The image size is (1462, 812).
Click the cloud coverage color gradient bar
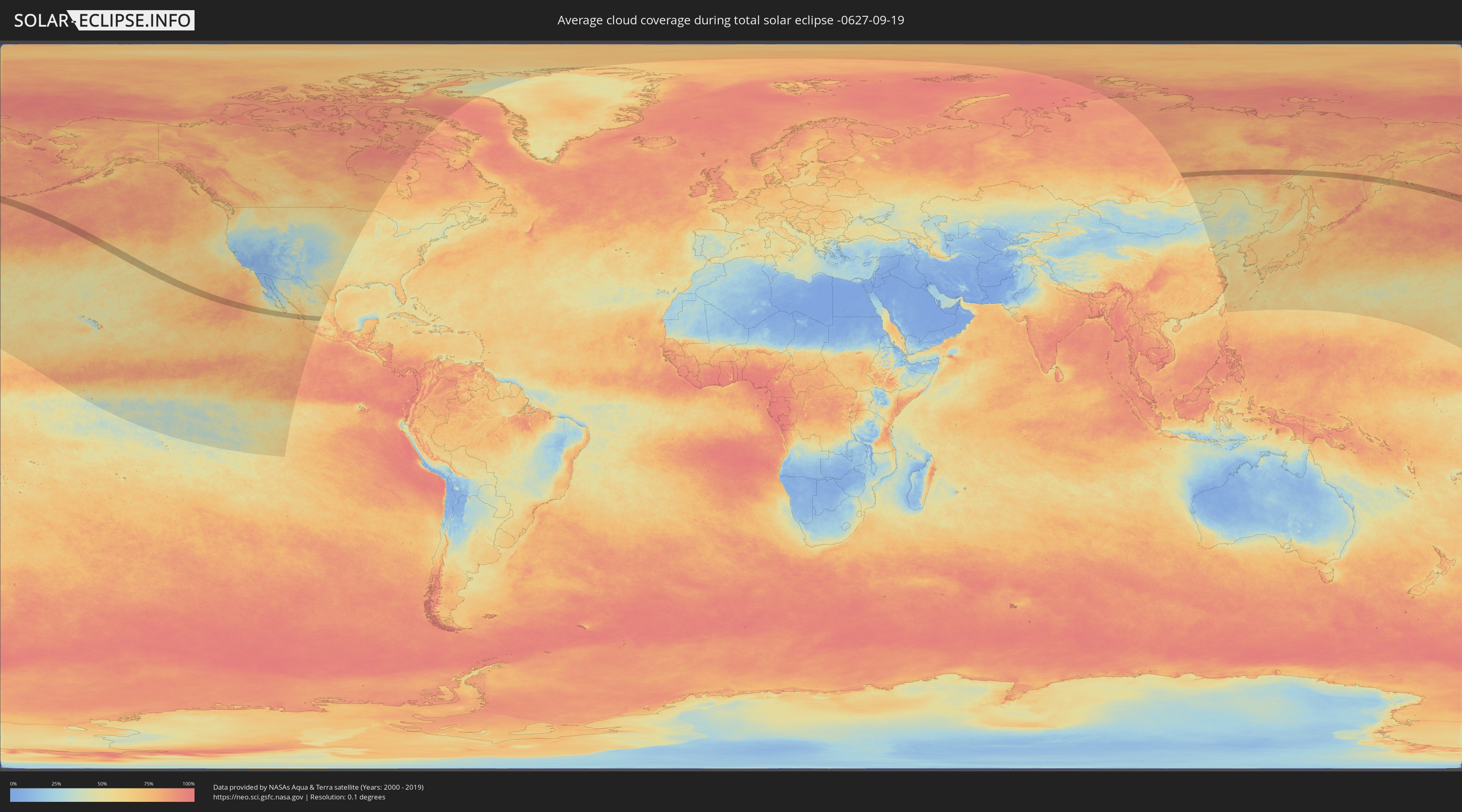[x=102, y=795]
